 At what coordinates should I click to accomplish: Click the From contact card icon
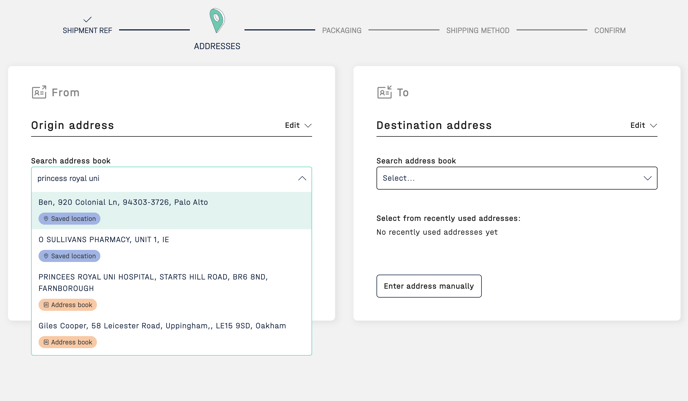pos(39,92)
